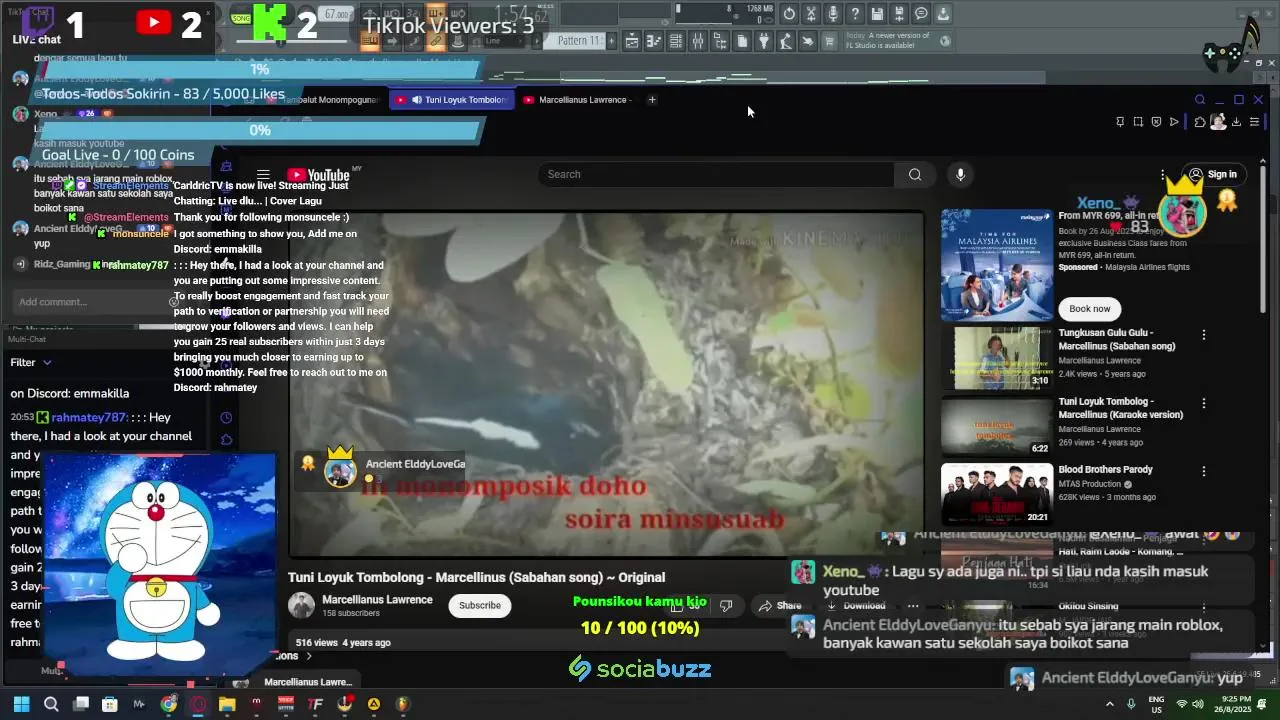Open the Windows Start menu
Viewport: 1280px width, 720px height.
tap(21, 704)
